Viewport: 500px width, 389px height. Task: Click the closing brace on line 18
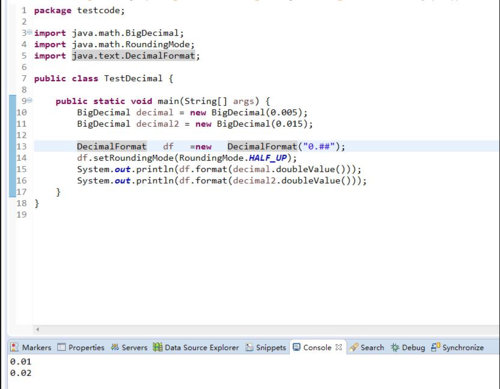[x=37, y=203]
